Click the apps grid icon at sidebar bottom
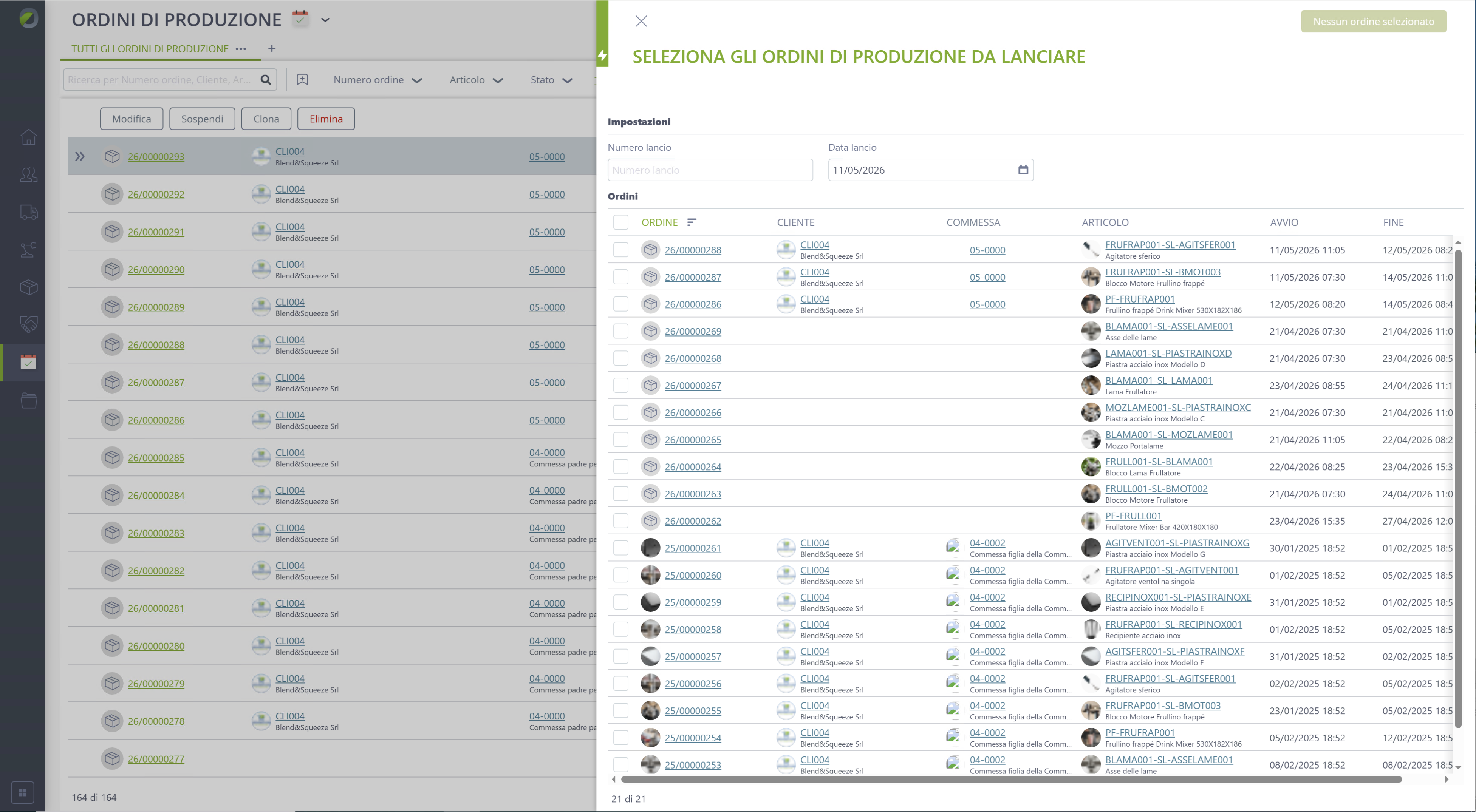The height and width of the screenshot is (812, 1476). (x=22, y=792)
